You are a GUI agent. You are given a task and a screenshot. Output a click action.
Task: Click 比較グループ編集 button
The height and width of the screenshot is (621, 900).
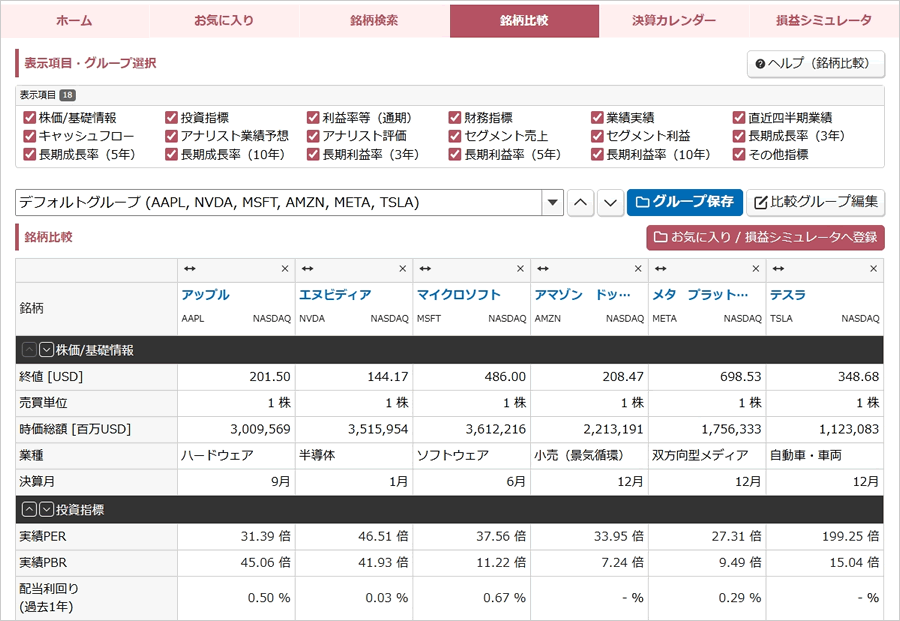click(x=816, y=203)
